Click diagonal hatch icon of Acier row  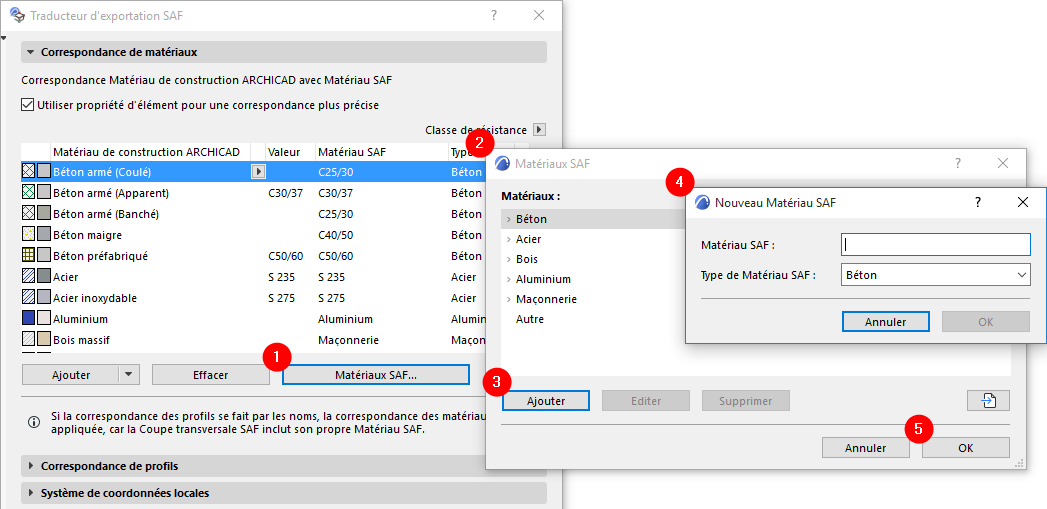tap(29, 277)
